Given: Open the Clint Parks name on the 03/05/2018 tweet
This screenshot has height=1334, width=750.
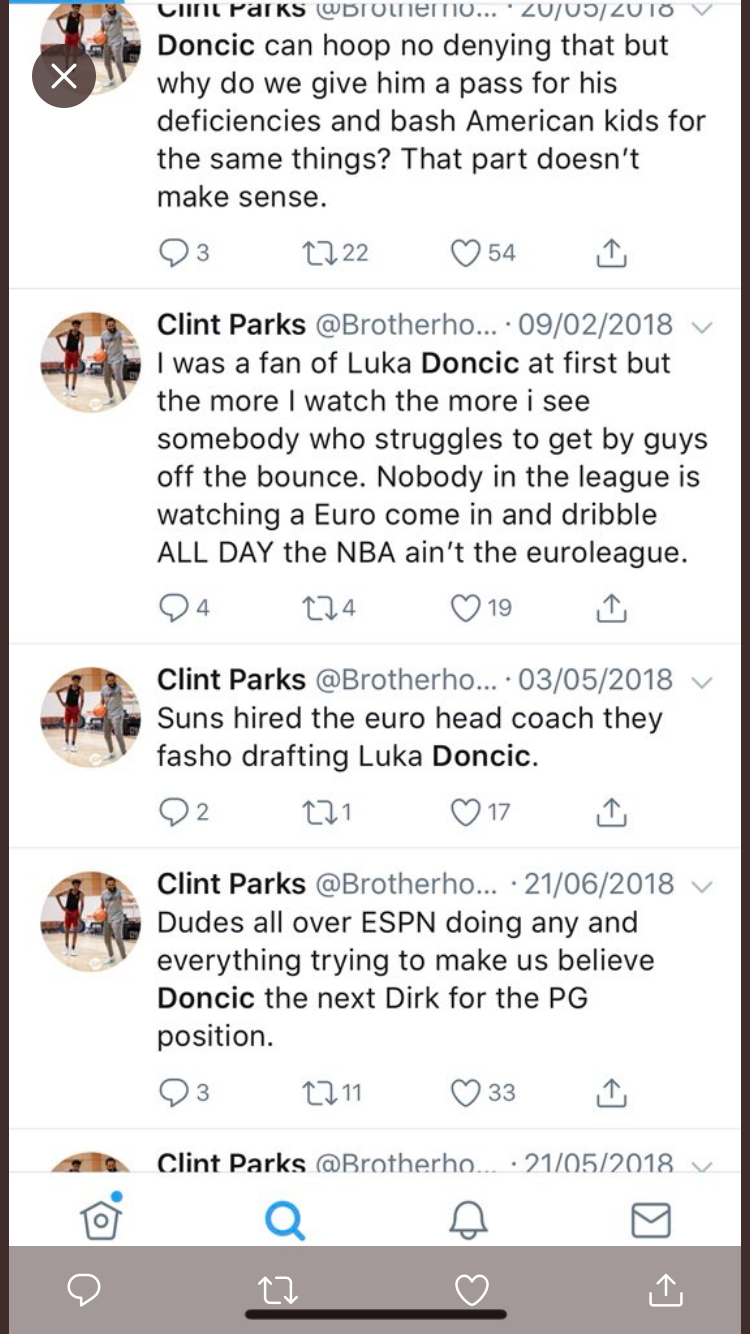Looking at the screenshot, I should coord(231,680).
